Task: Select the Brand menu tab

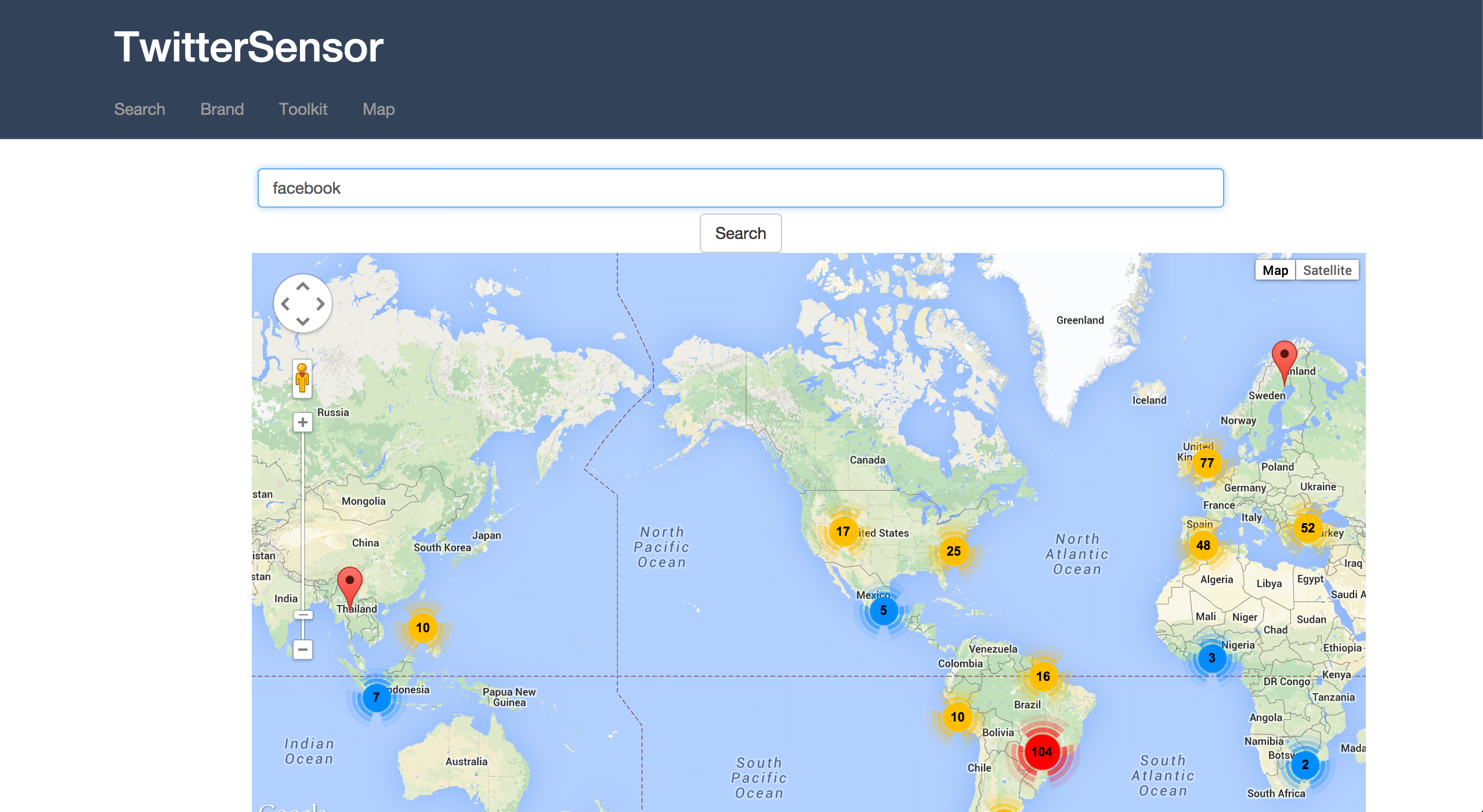Action: pos(221,109)
